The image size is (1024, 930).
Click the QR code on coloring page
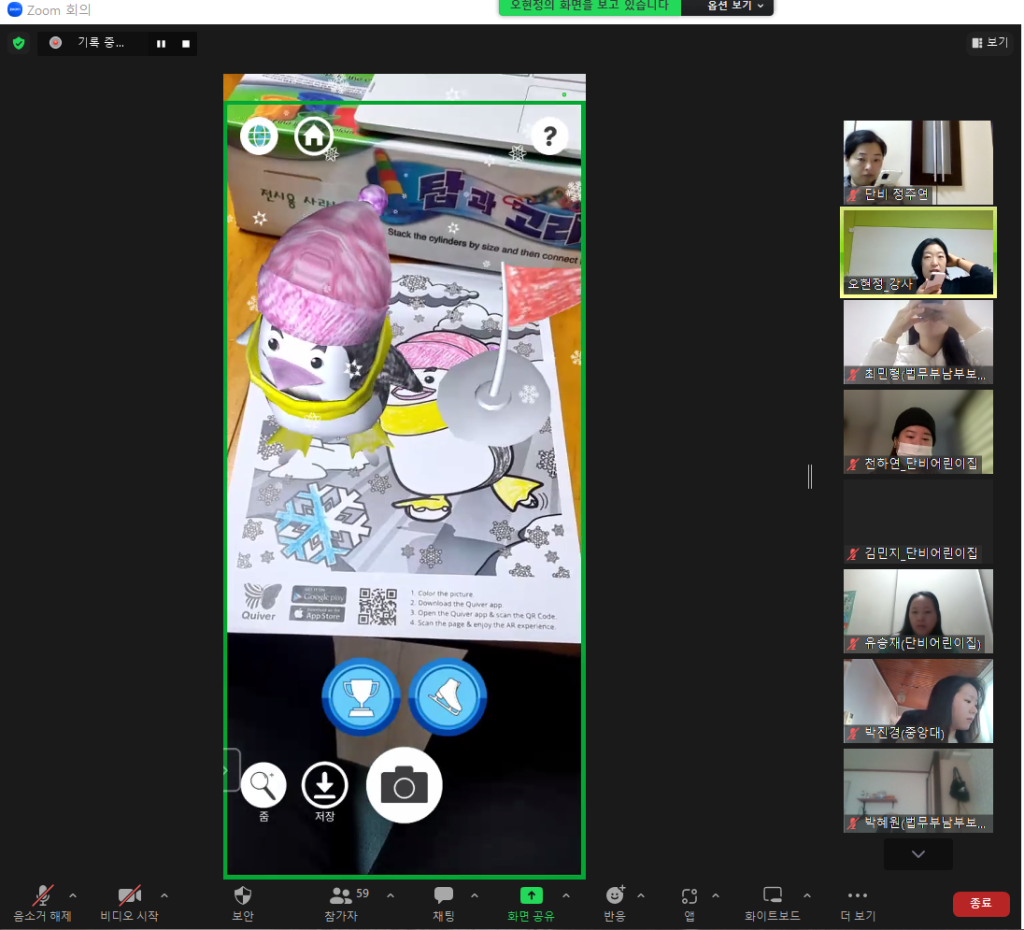click(377, 606)
